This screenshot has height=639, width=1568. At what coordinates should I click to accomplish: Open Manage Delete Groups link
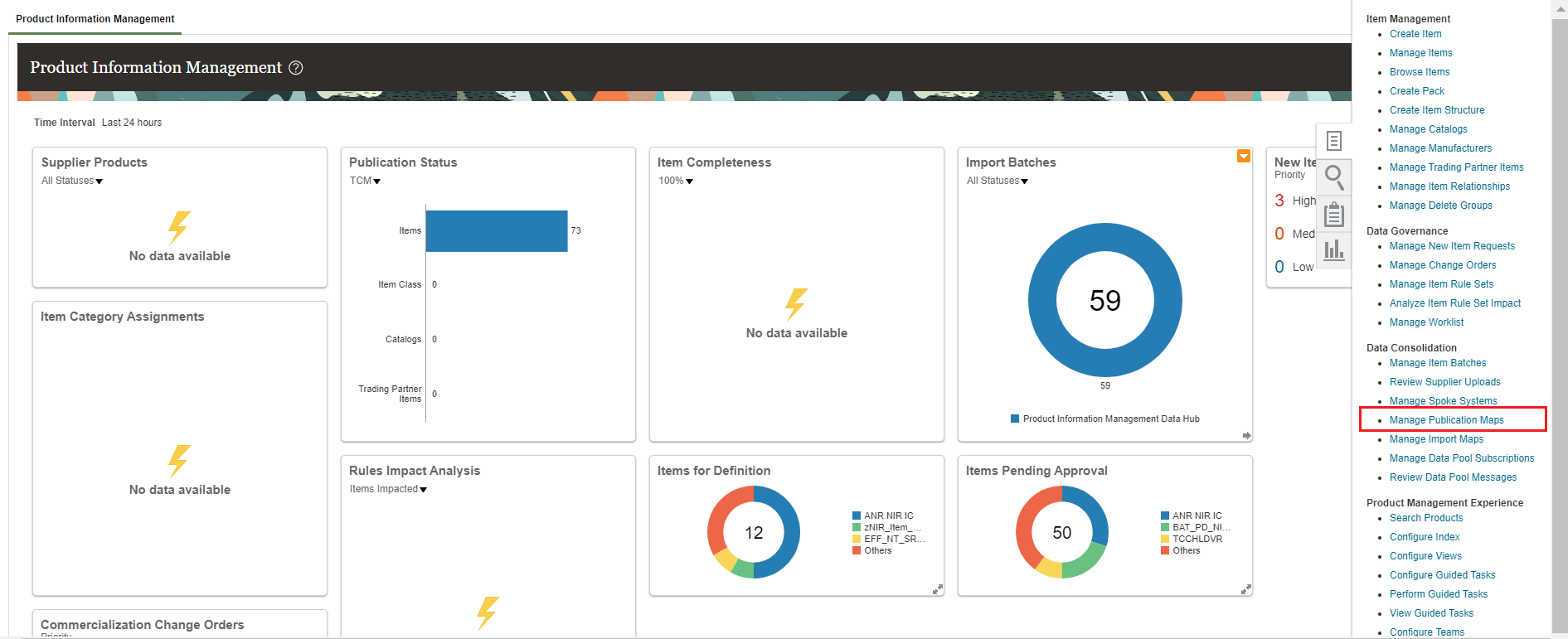[x=1441, y=206]
